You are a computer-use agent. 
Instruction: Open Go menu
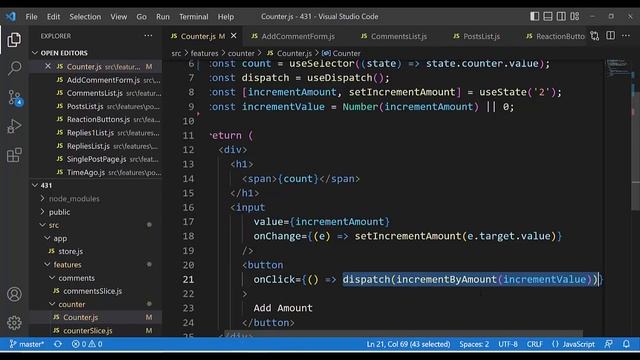tap(141, 17)
